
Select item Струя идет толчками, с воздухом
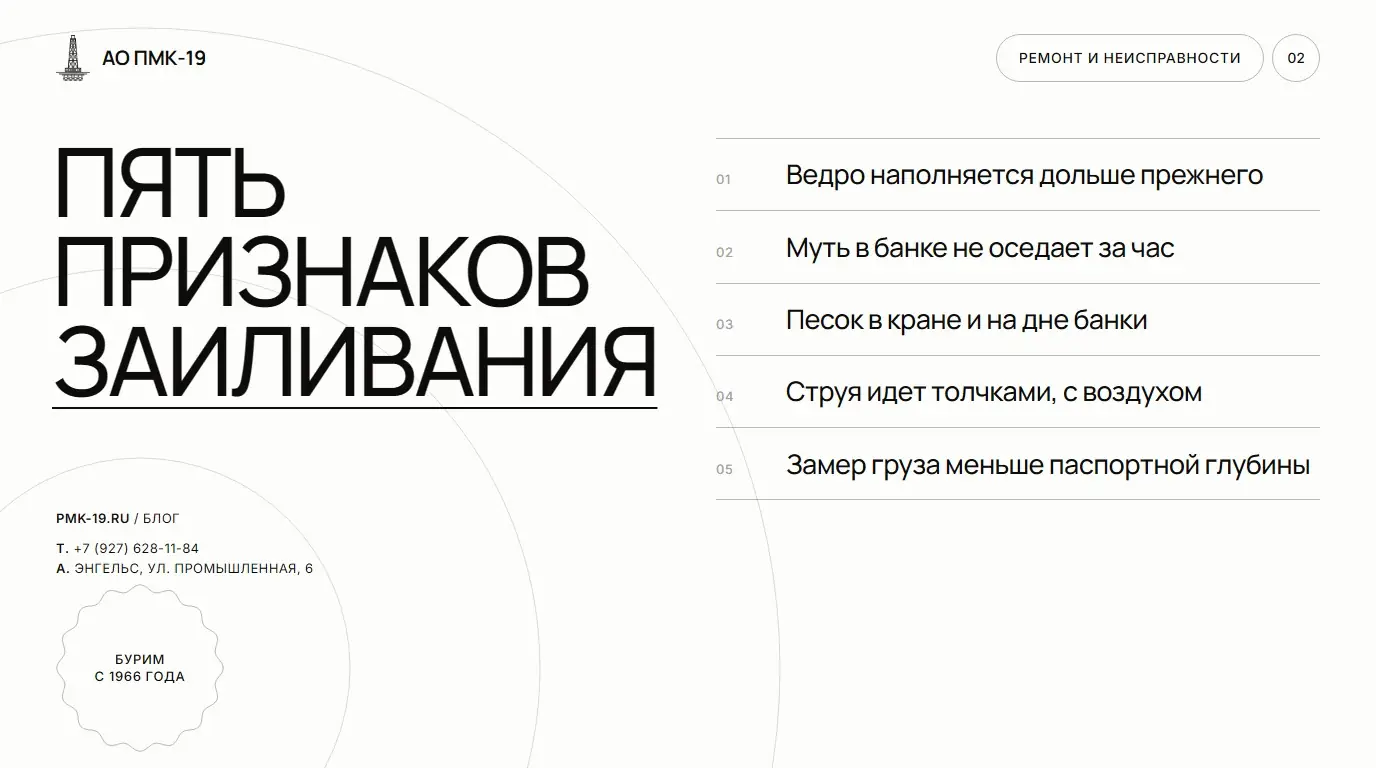(x=994, y=392)
